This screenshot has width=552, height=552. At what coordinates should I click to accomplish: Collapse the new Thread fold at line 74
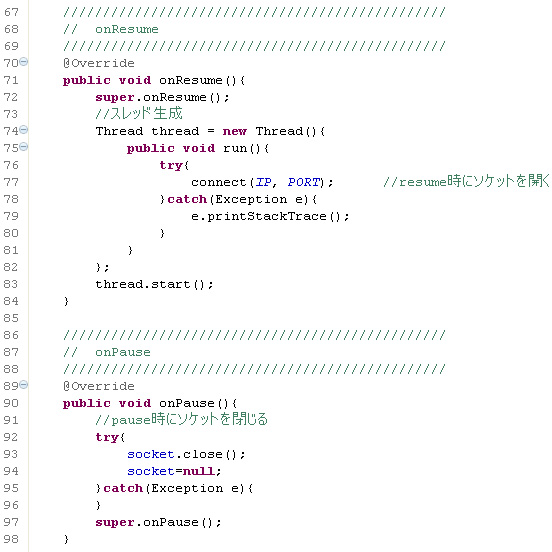pos(24,130)
